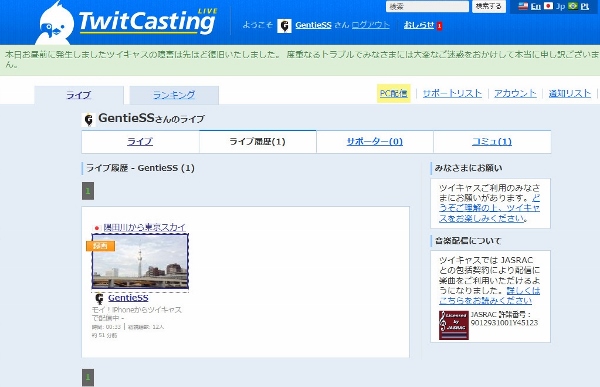Select the Japan flag language icon

click(549, 6)
